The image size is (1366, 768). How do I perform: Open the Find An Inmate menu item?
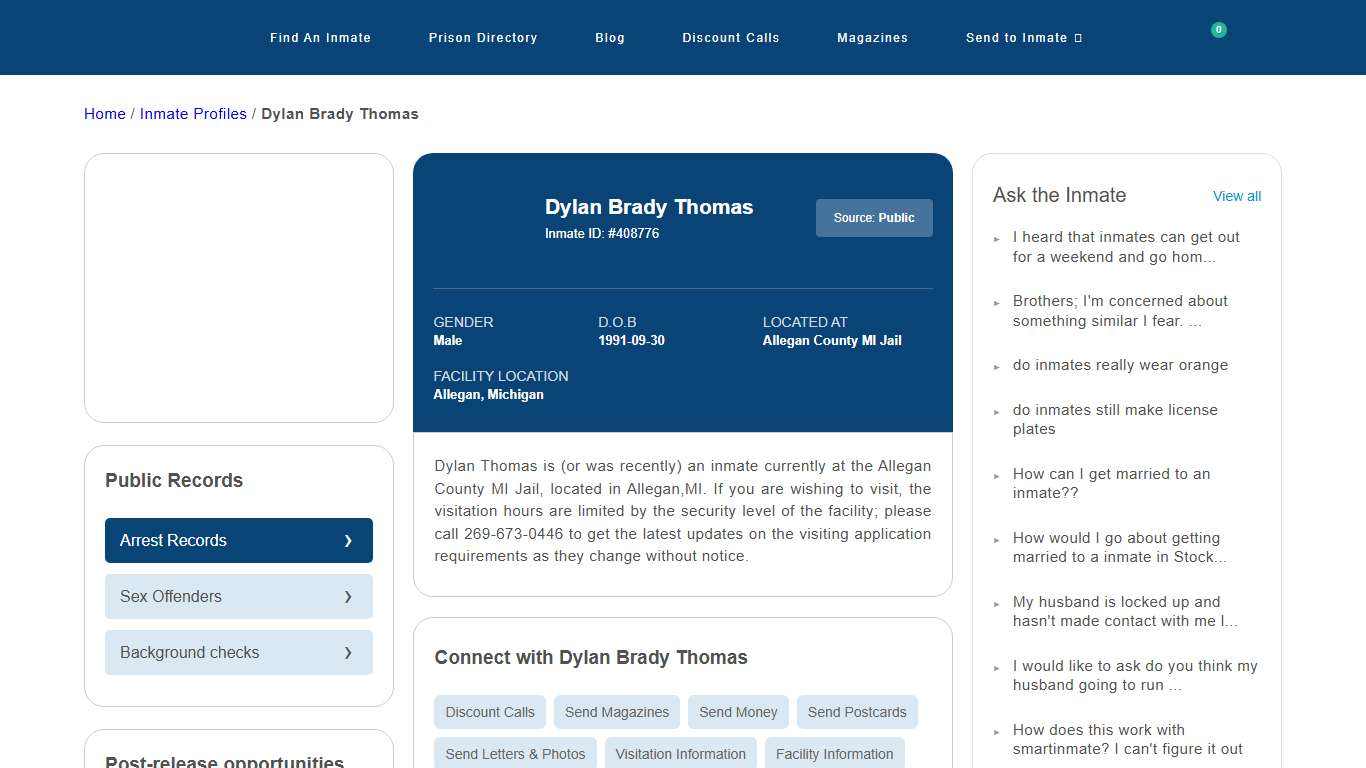pos(320,37)
